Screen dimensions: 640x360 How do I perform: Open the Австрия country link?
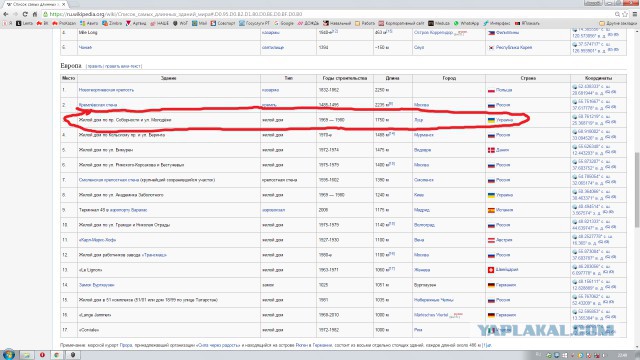click(x=504, y=240)
